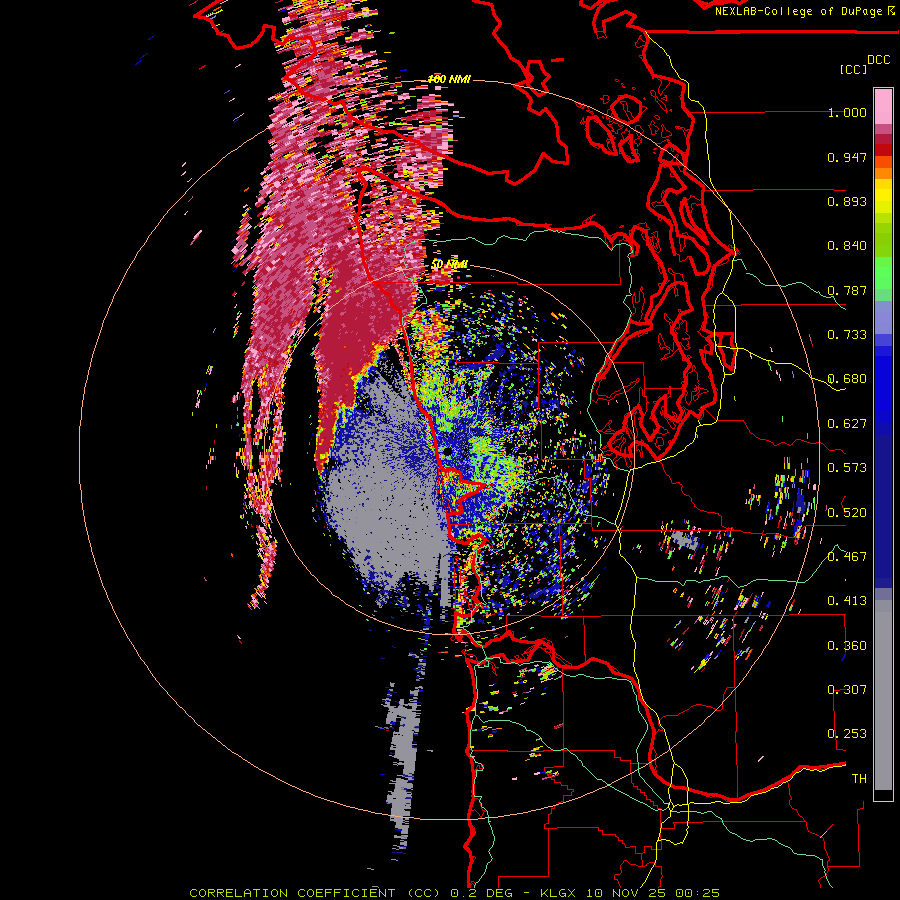Viewport: 900px width, 900px height.
Task: Select the crimson red swatch on the color bar
Action: [883, 139]
